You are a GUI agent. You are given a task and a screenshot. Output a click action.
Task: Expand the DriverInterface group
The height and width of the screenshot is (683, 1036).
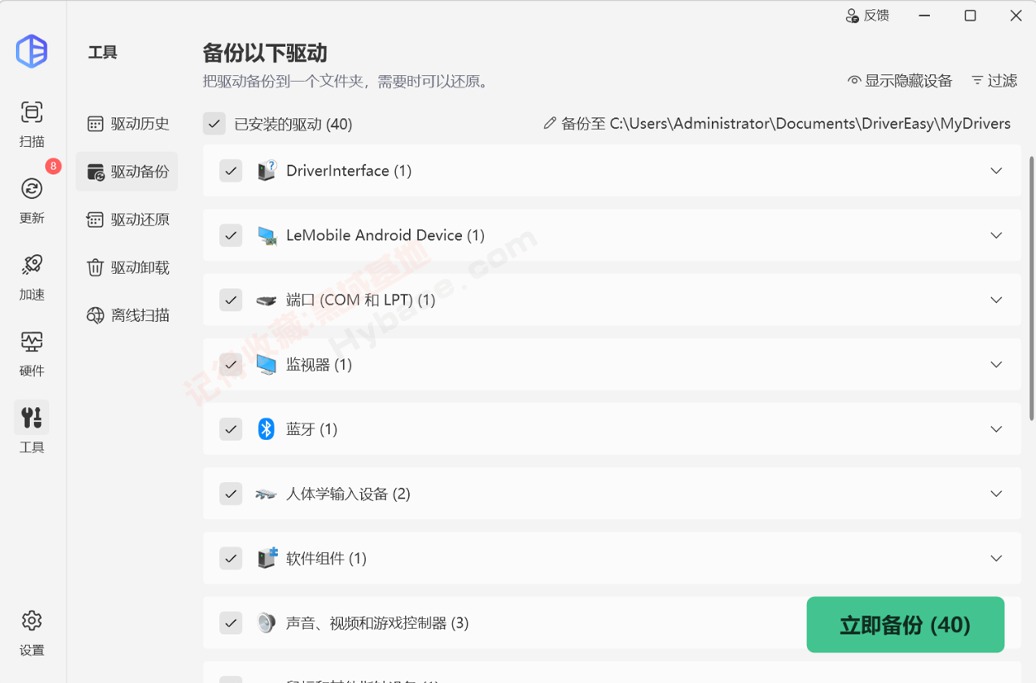point(996,171)
